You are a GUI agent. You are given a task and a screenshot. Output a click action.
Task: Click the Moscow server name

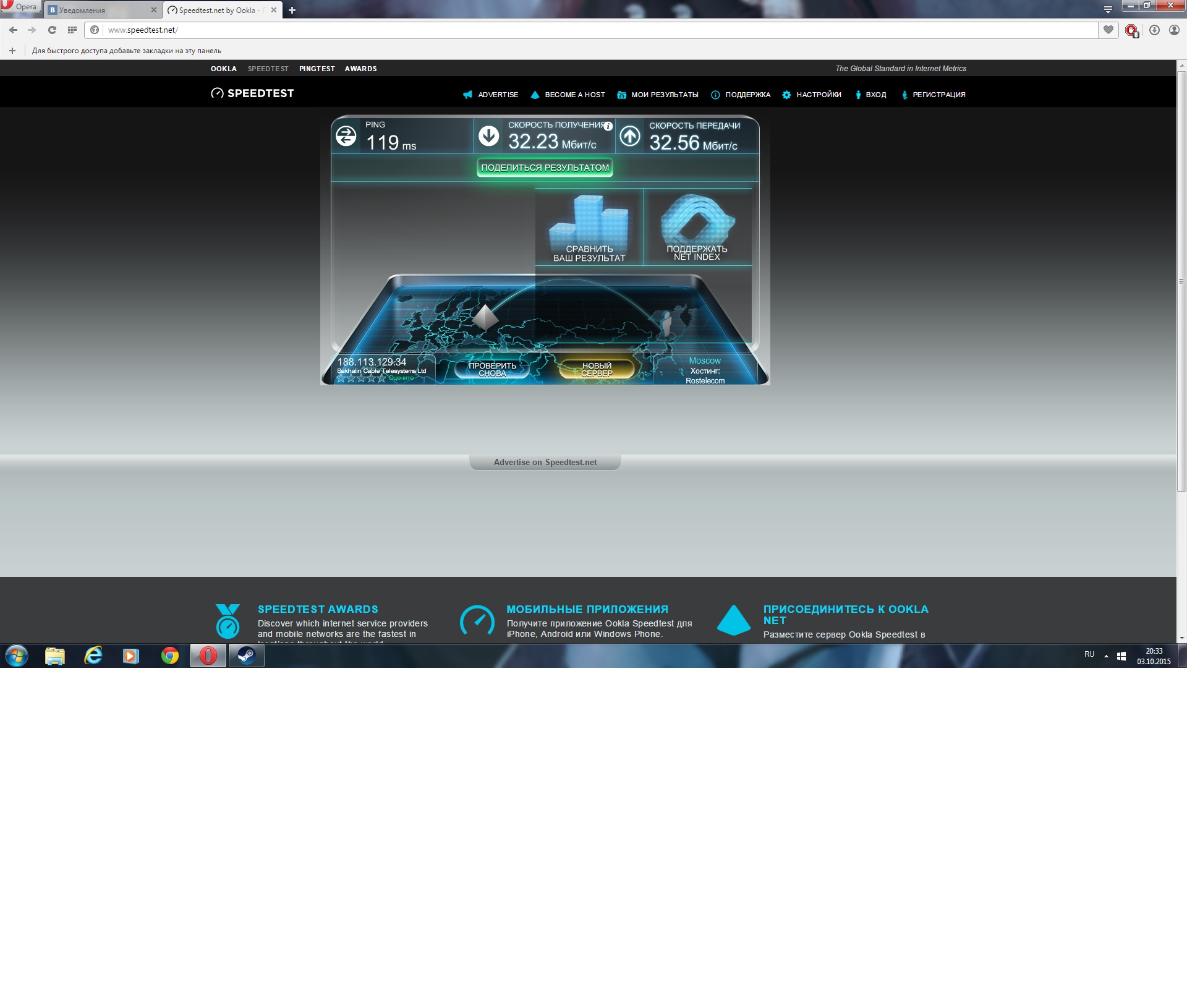[x=705, y=361]
